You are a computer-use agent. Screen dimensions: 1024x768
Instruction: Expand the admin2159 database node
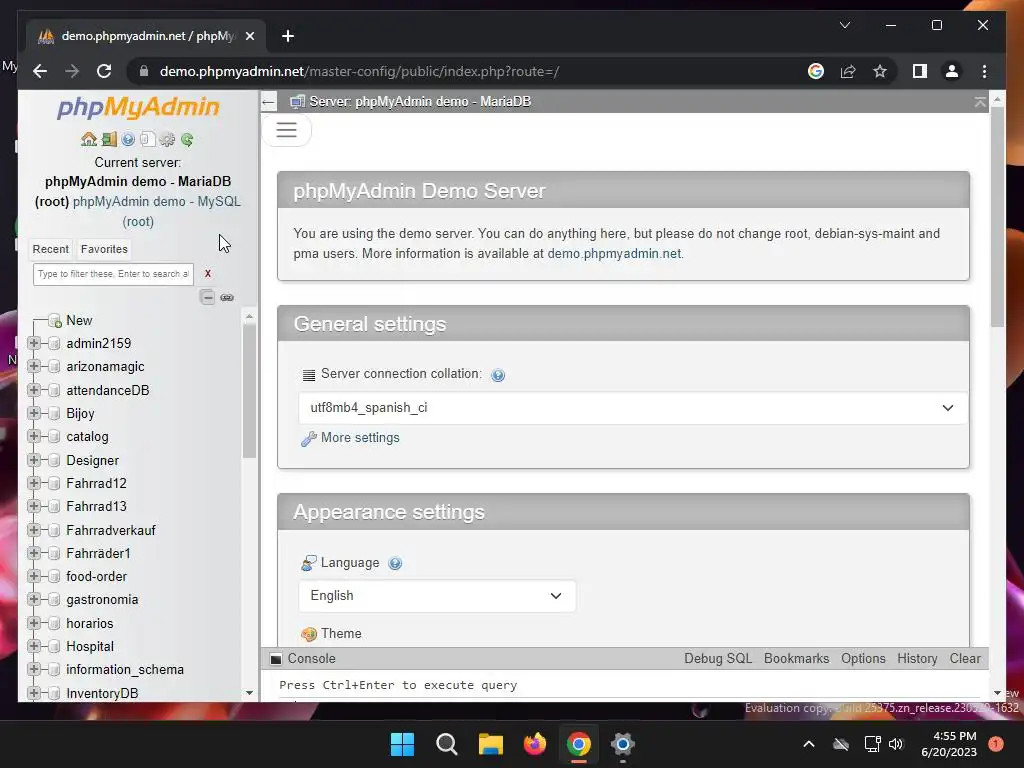click(34, 343)
